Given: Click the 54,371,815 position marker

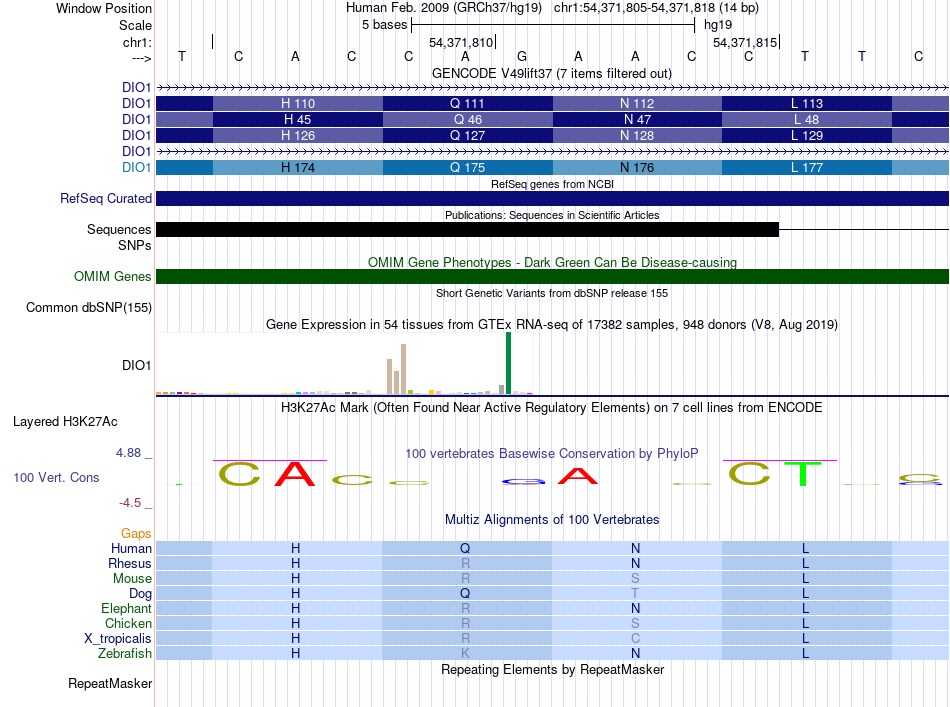Looking at the screenshot, I should click(745, 42).
